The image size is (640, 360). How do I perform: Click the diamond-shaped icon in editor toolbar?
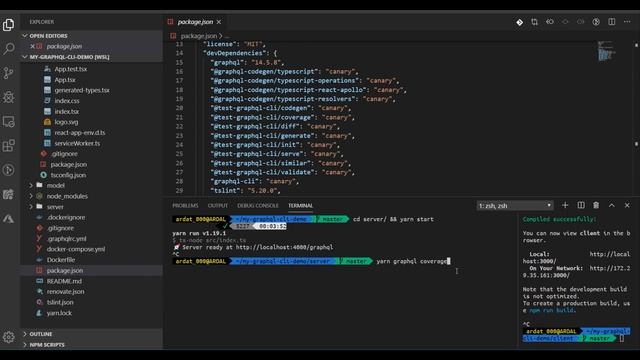pos(519,22)
